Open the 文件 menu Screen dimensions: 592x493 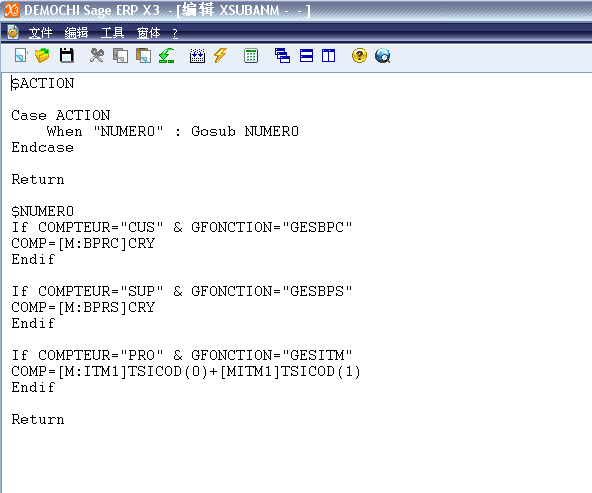point(40,33)
